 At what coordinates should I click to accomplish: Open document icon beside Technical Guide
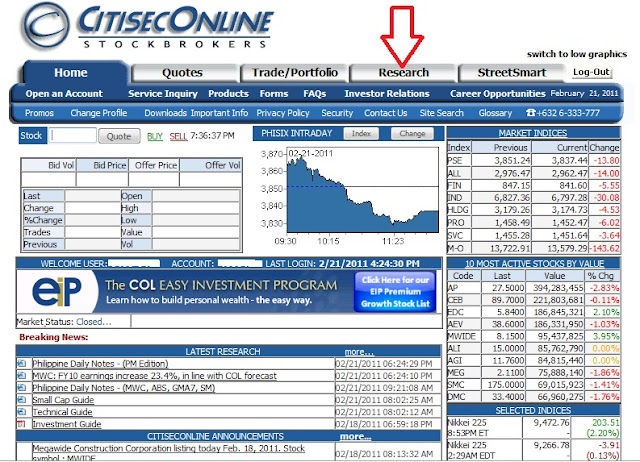pos(21,411)
